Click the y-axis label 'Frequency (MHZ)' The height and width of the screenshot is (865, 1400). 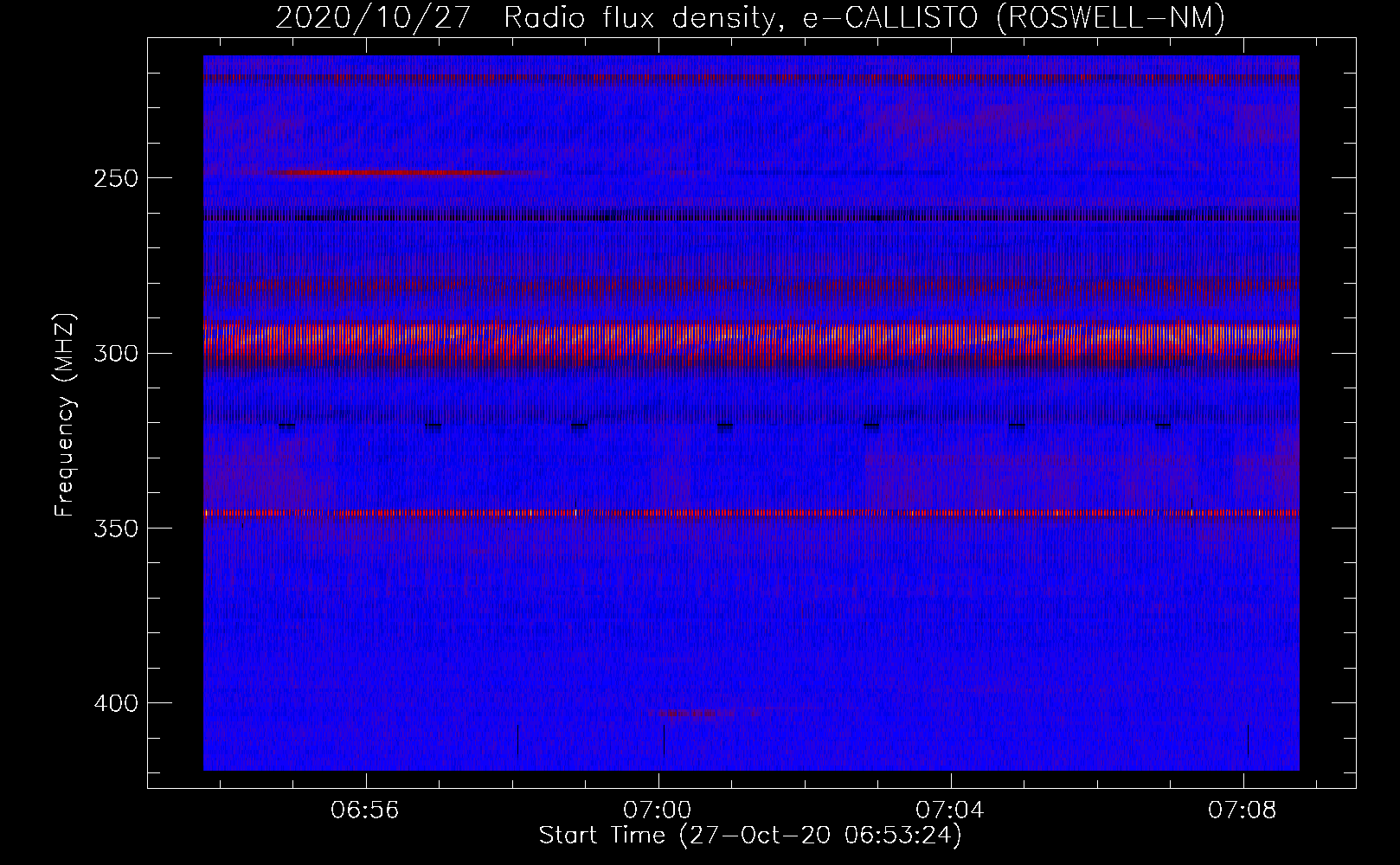pos(65,415)
